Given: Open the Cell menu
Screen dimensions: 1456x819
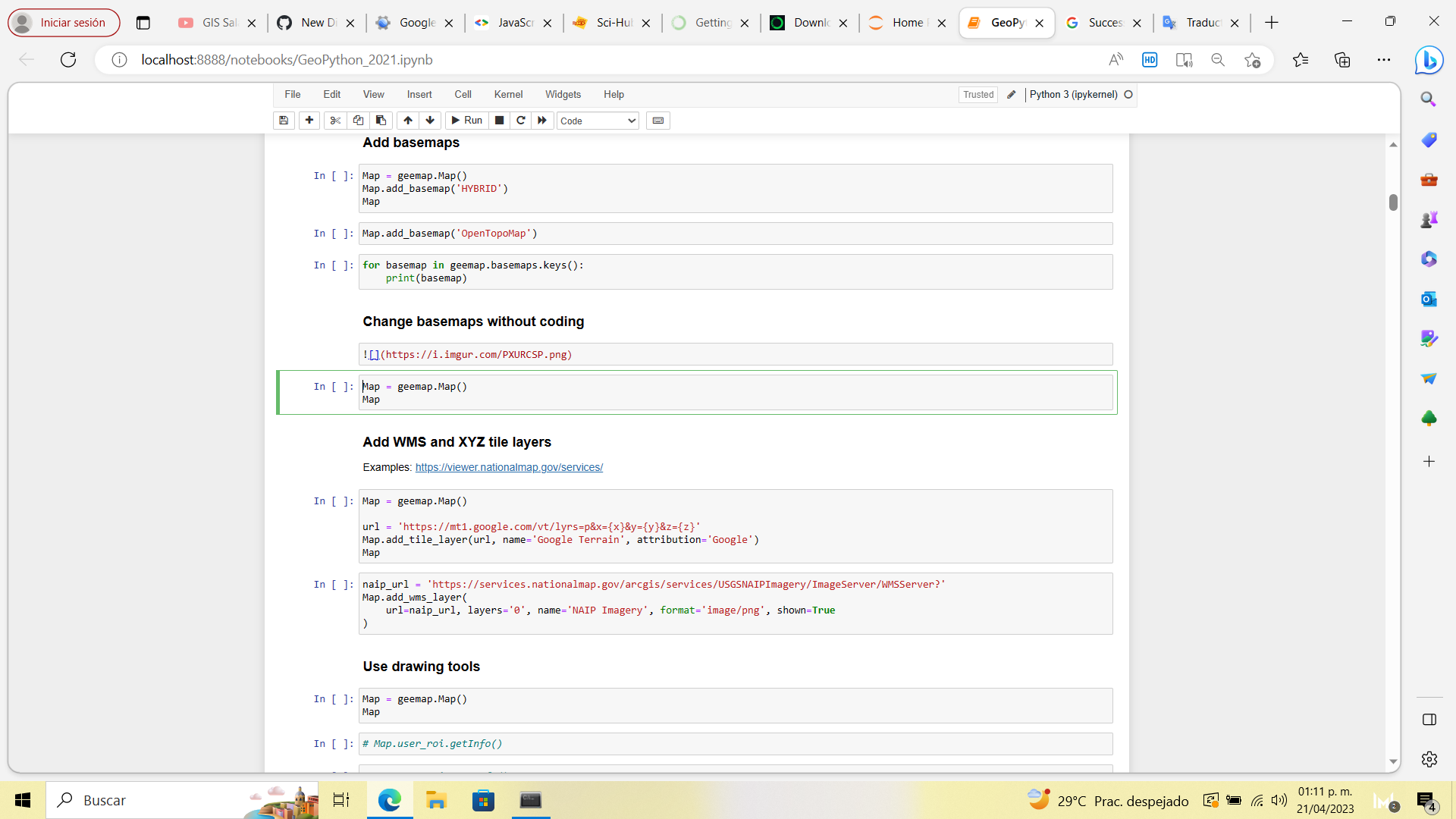Looking at the screenshot, I should (x=463, y=94).
